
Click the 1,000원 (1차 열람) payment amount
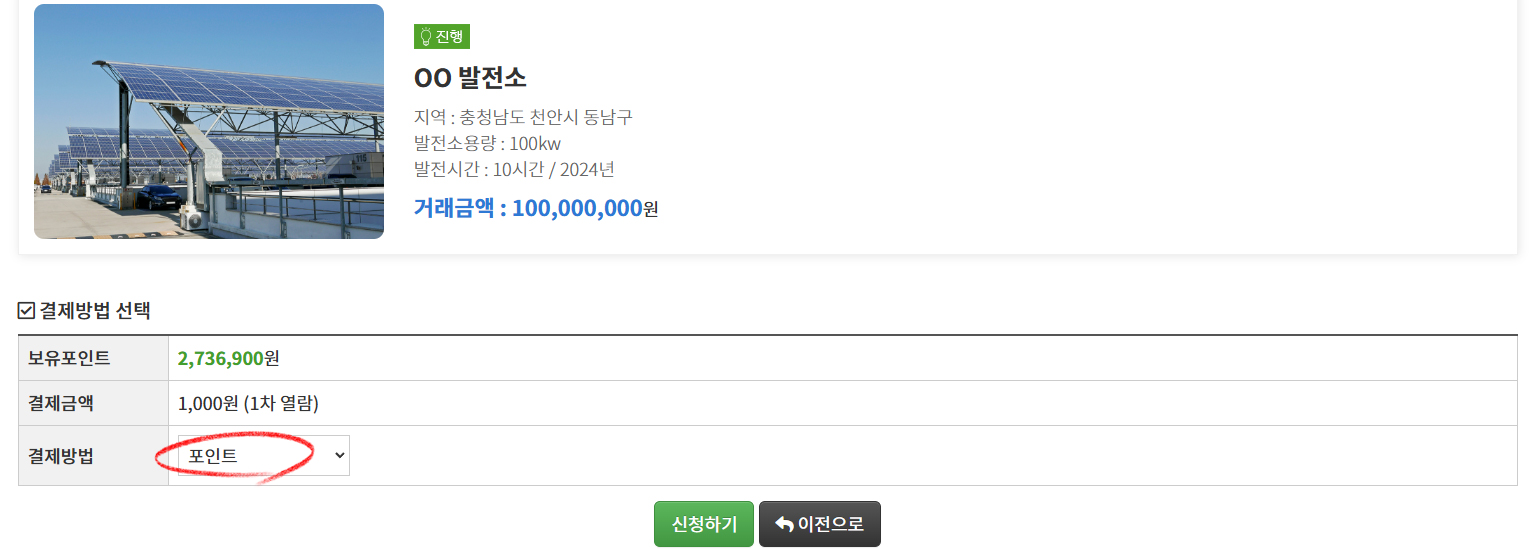point(248,404)
